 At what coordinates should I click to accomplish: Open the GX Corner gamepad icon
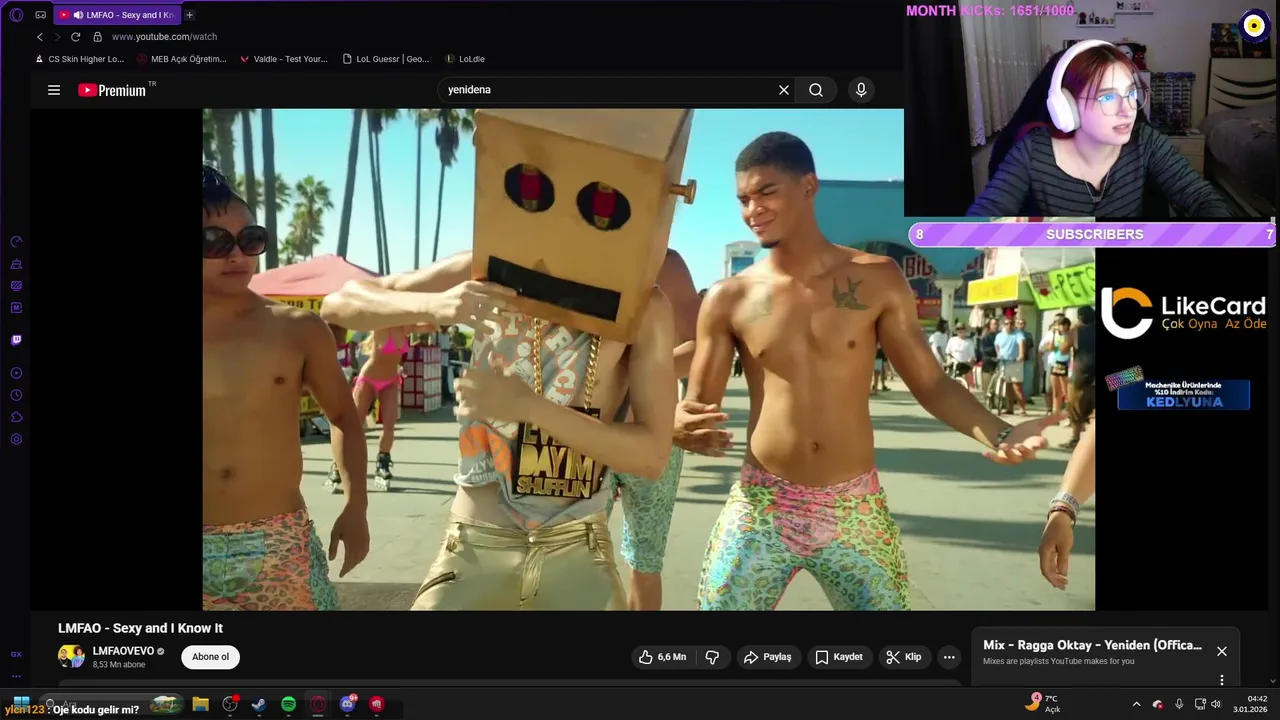(41, 15)
